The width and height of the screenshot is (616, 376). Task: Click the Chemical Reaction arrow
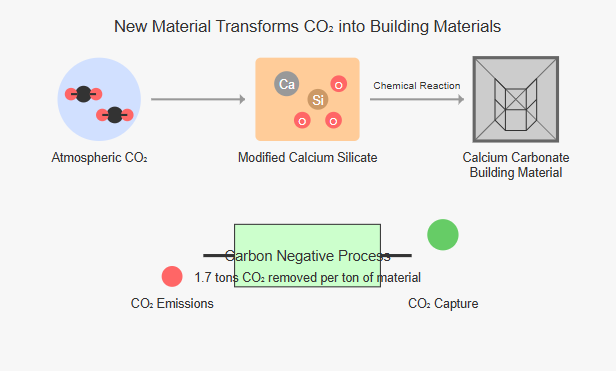[417, 99]
